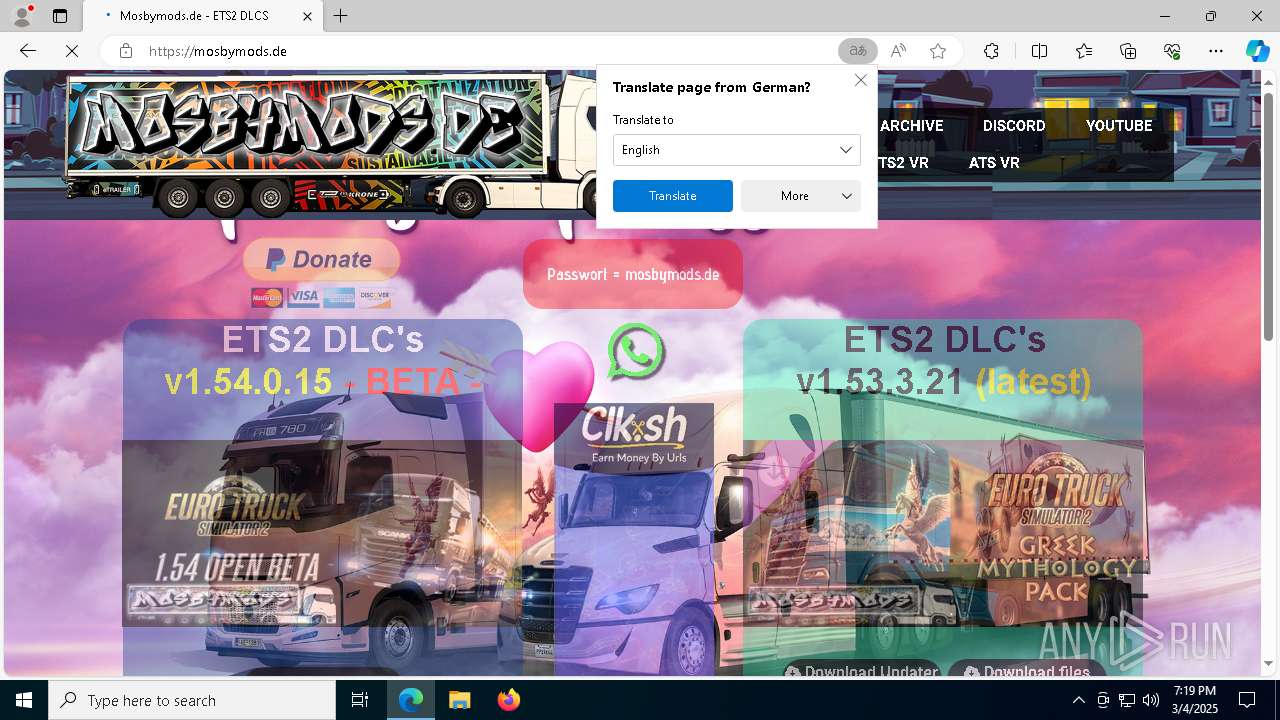
Task: Open Edge Settings and more menu
Action: click(x=1216, y=51)
